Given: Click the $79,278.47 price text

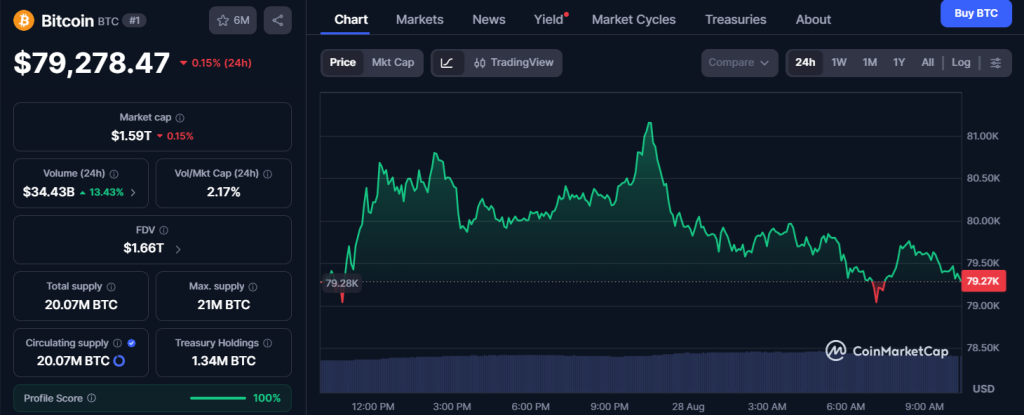Looking at the screenshot, I should click(92, 63).
